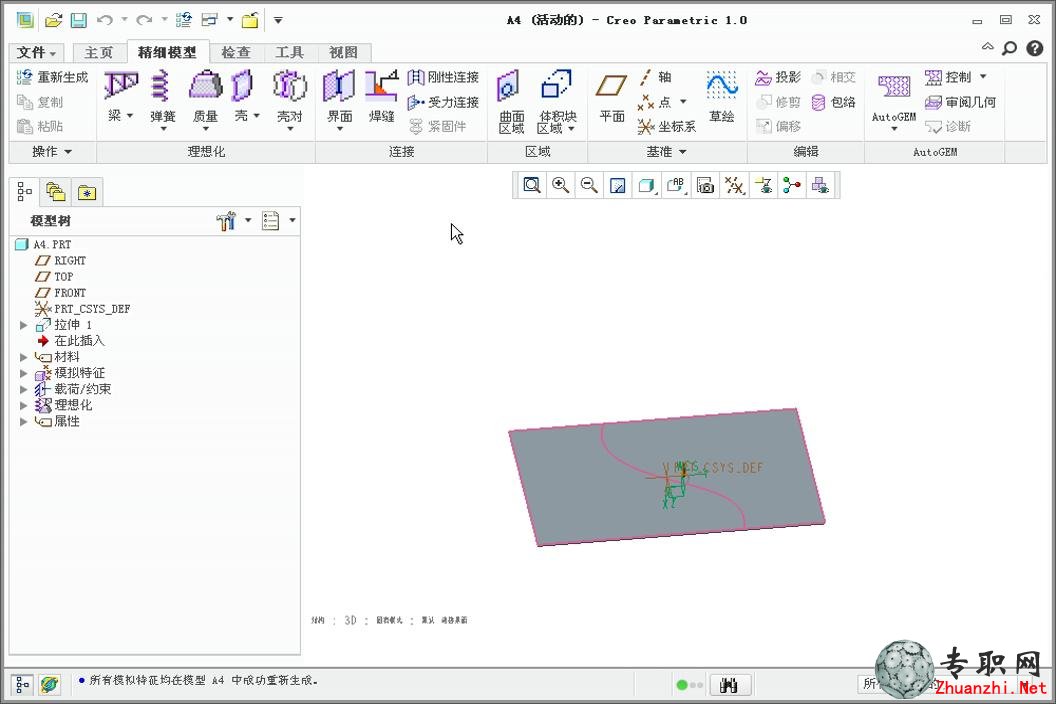
Task: Select the Shell (壳) tool
Action: 242,86
